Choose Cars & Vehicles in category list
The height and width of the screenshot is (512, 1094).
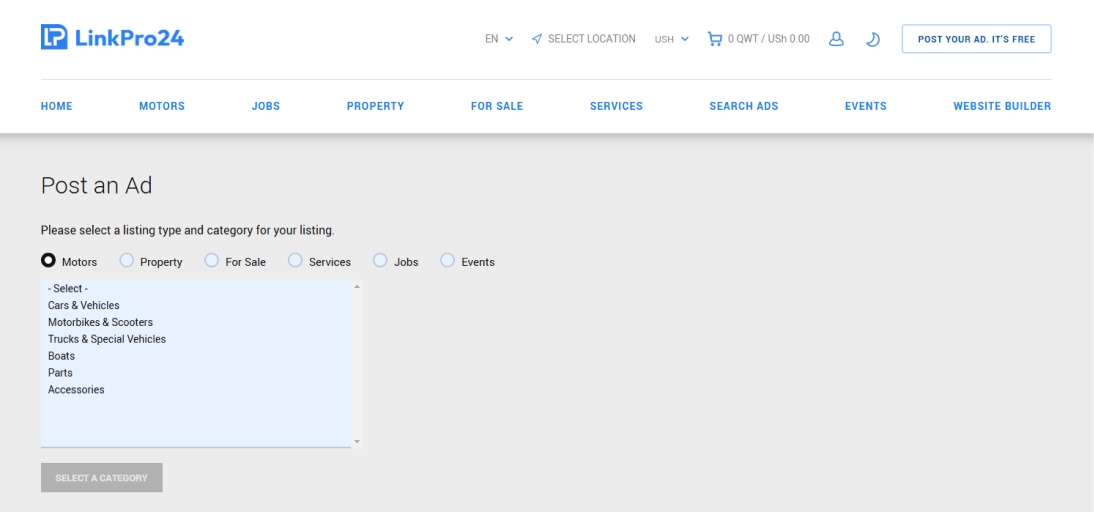[x=84, y=306]
